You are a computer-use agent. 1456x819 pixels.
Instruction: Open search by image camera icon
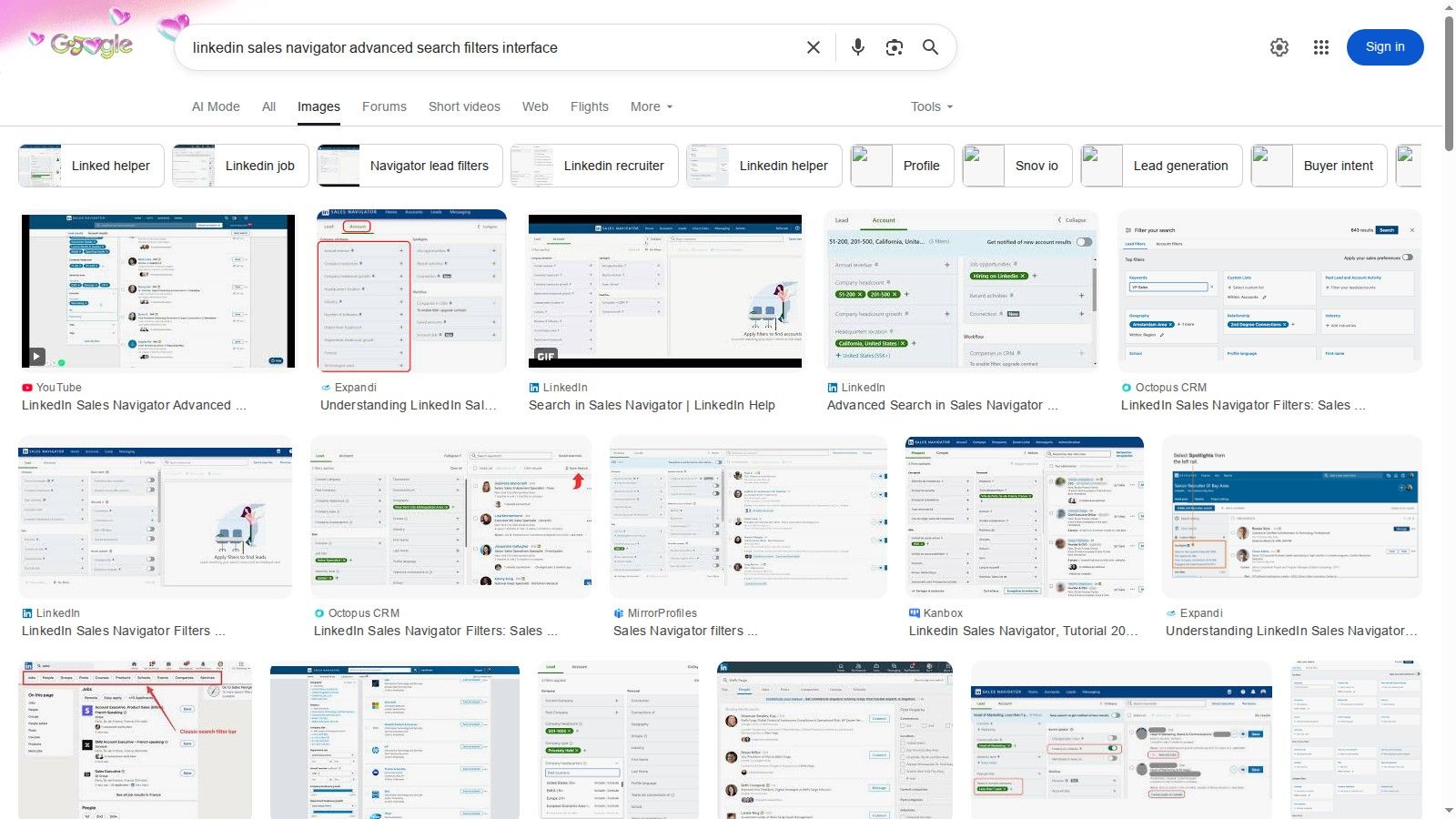click(x=895, y=47)
